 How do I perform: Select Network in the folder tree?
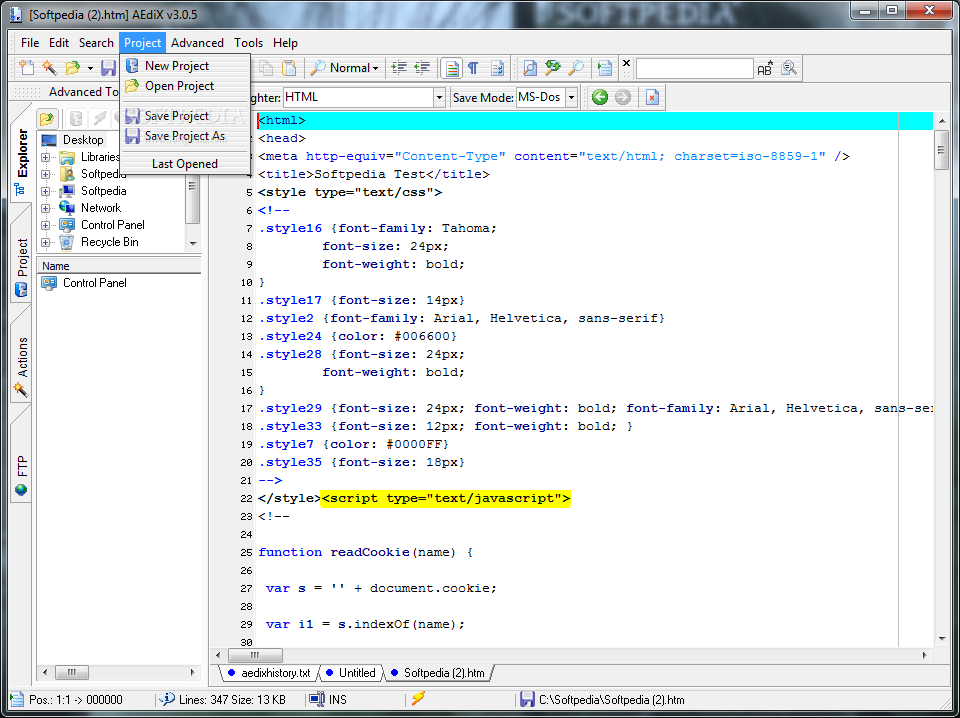[x=101, y=208]
